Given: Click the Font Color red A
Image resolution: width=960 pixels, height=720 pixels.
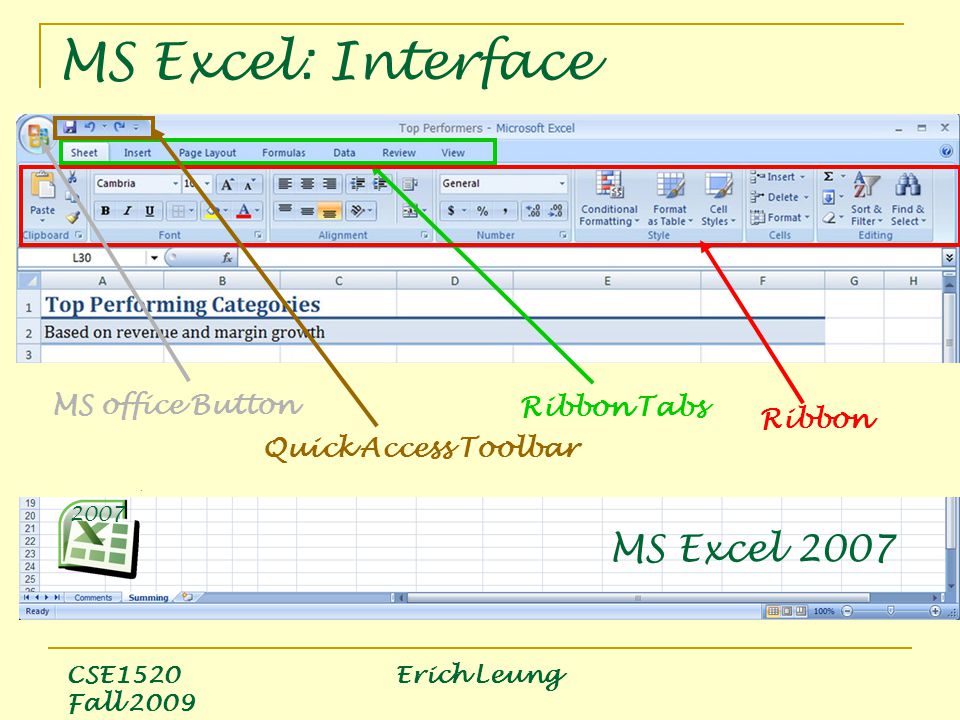Looking at the screenshot, I should tap(244, 211).
